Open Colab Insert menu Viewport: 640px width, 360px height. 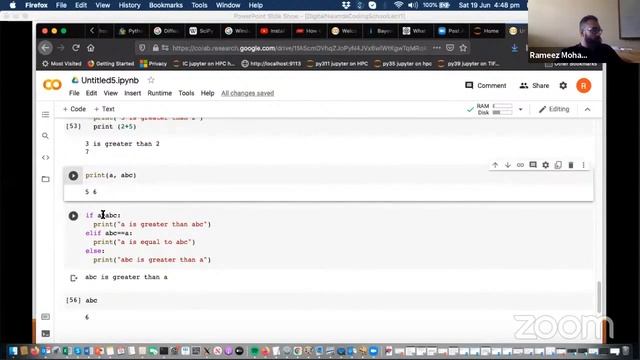(x=133, y=93)
